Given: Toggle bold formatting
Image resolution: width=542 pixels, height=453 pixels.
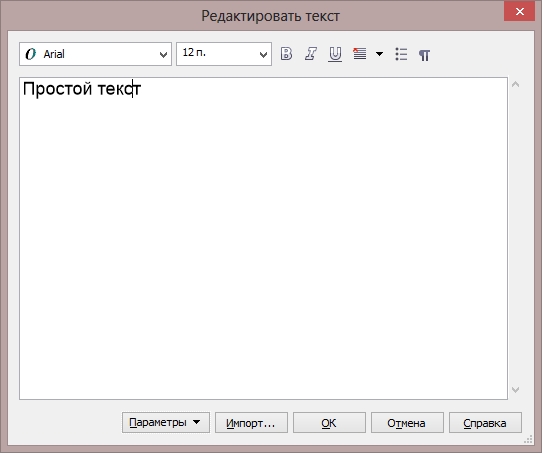Looking at the screenshot, I should coord(286,54).
